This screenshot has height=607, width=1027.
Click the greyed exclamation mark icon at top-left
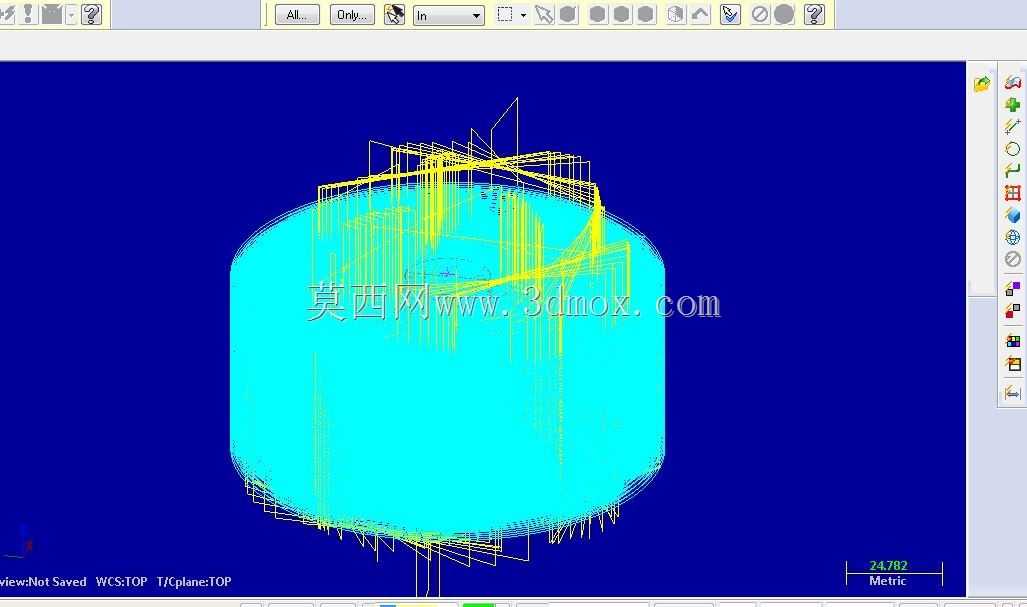coord(28,14)
